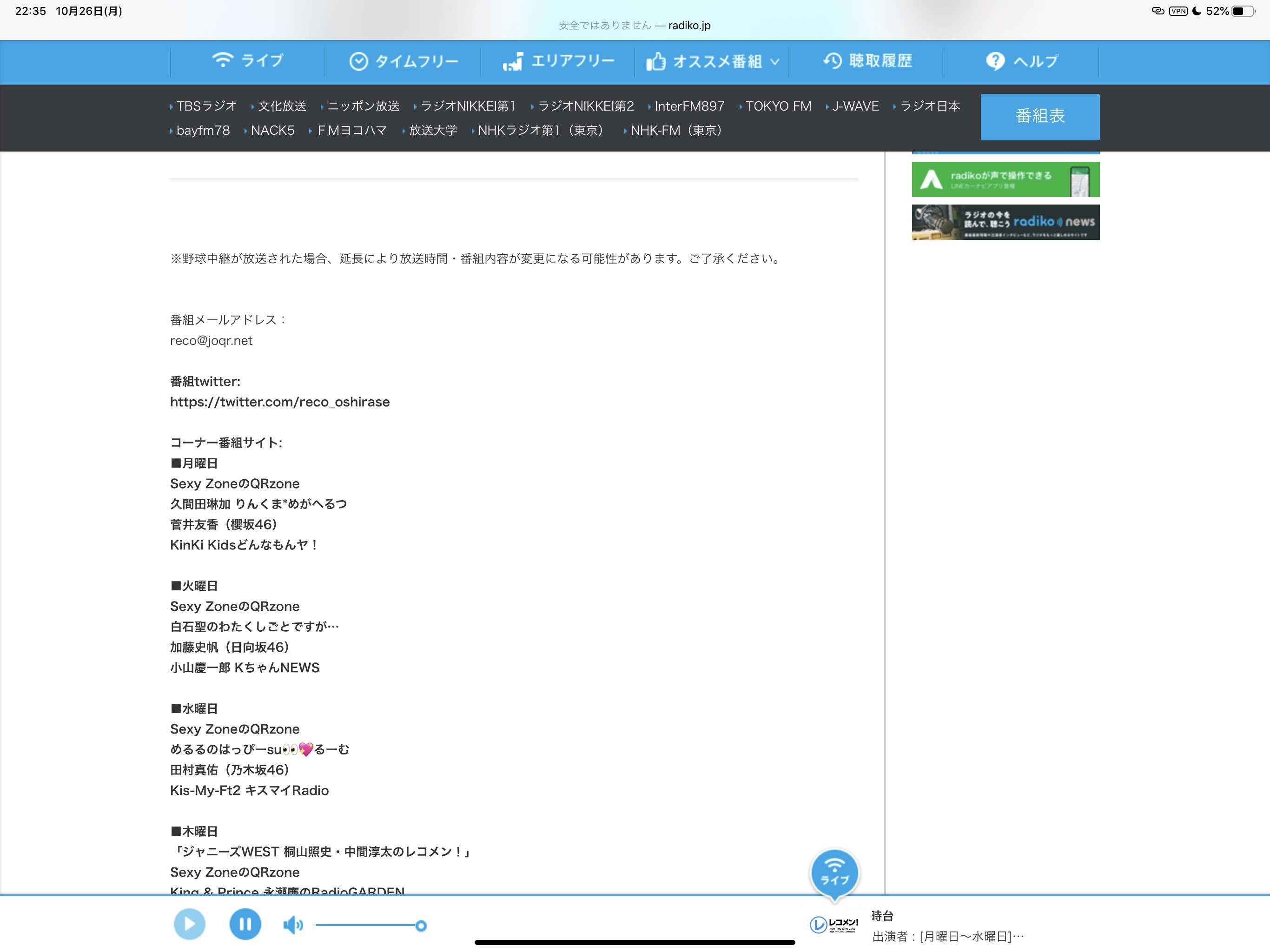Open the ヘルプ help tab
The height and width of the screenshot is (952, 1270).
coord(1021,61)
